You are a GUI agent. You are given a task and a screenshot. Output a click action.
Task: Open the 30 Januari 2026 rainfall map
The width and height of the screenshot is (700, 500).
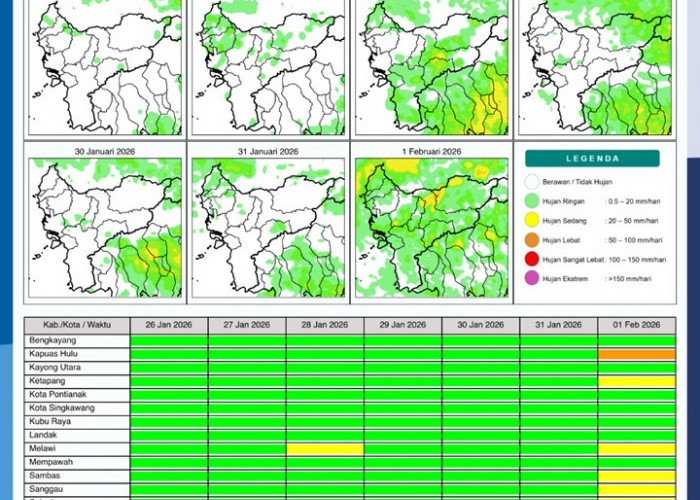pyautogui.click(x=103, y=227)
